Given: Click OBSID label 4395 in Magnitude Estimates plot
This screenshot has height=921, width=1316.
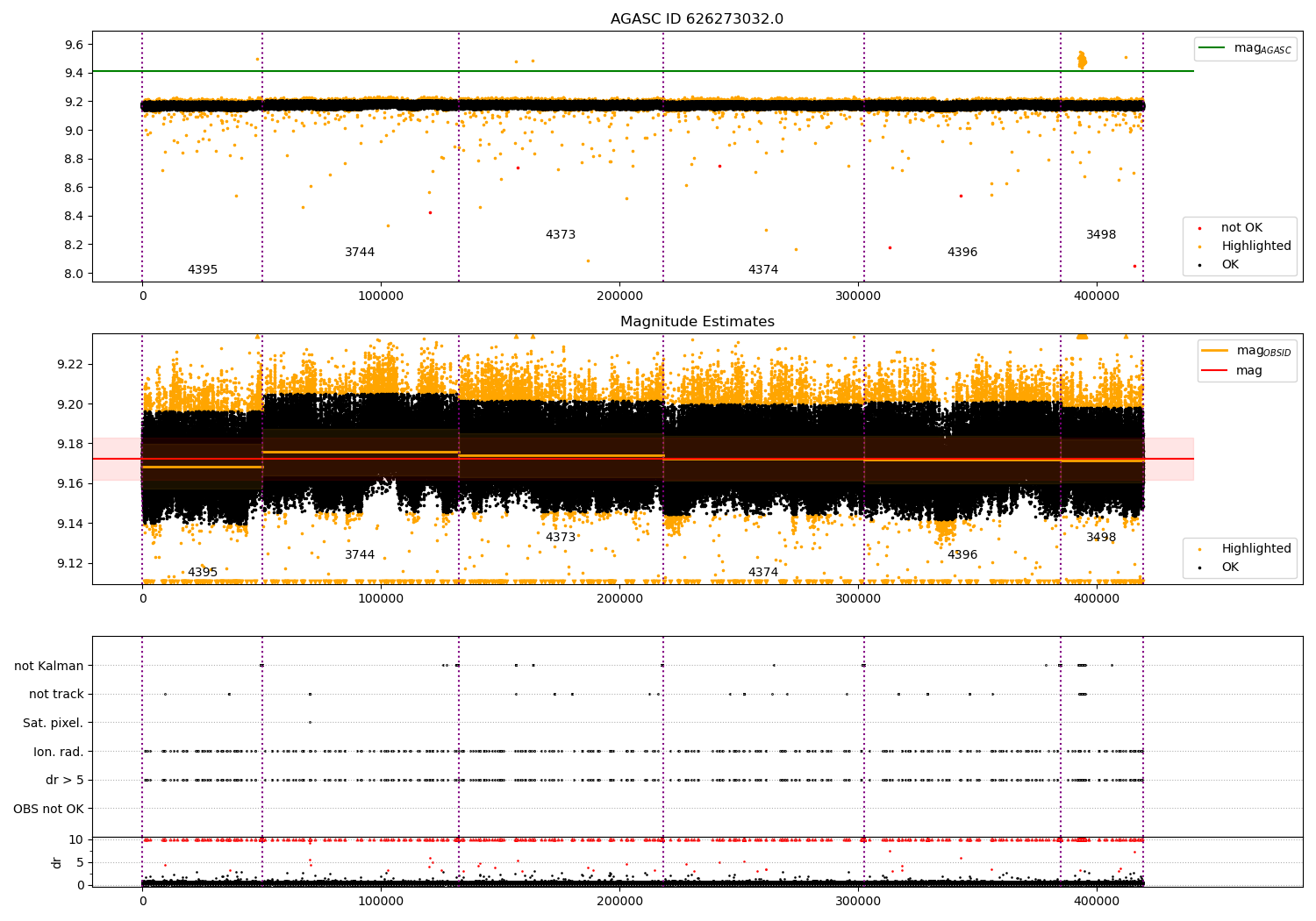Looking at the screenshot, I should 203,572.
